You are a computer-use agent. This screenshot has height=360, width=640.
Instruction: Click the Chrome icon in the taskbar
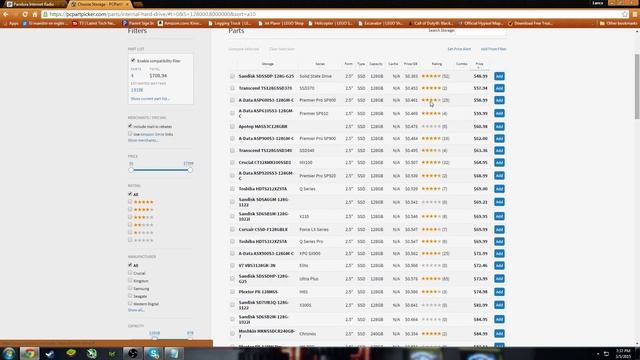pyautogui.click(x=29, y=353)
